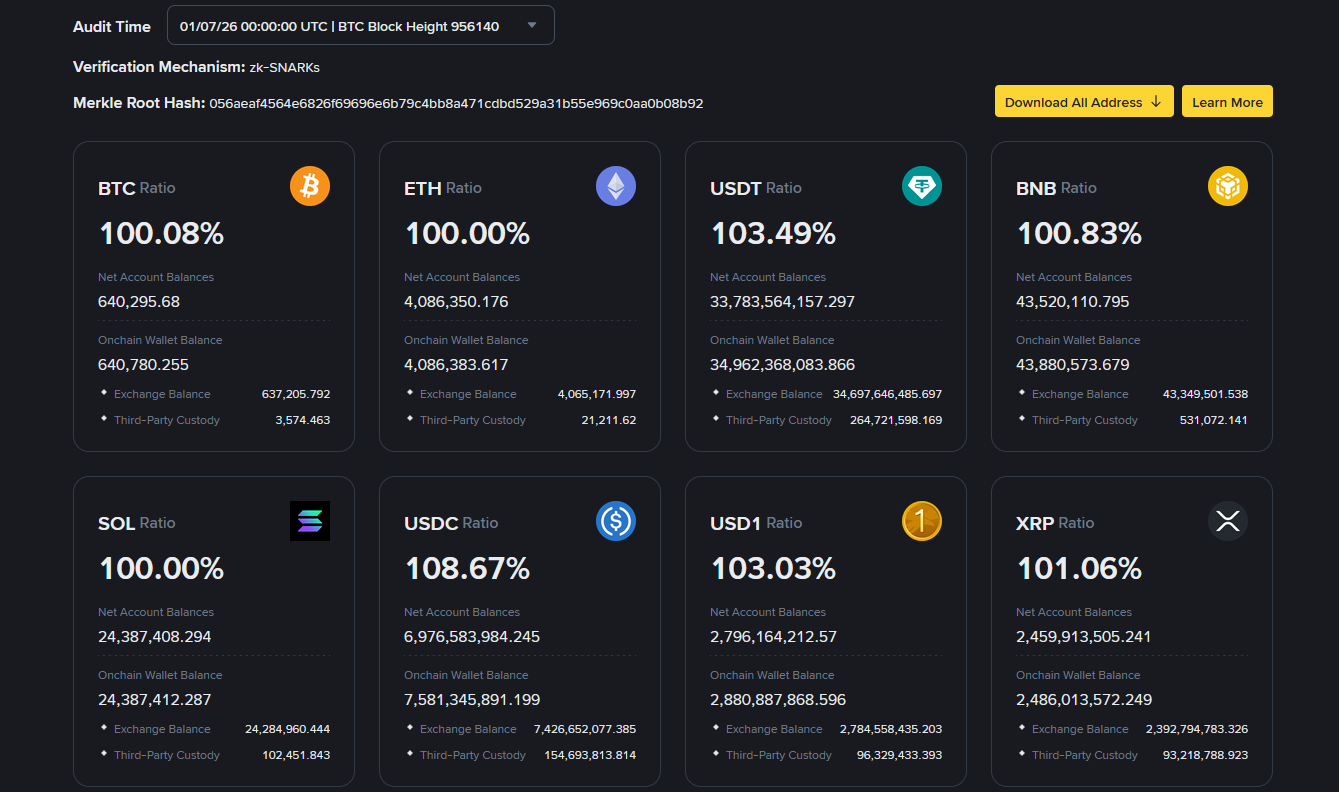Click SOL Net Account Balances amount

[155, 636]
